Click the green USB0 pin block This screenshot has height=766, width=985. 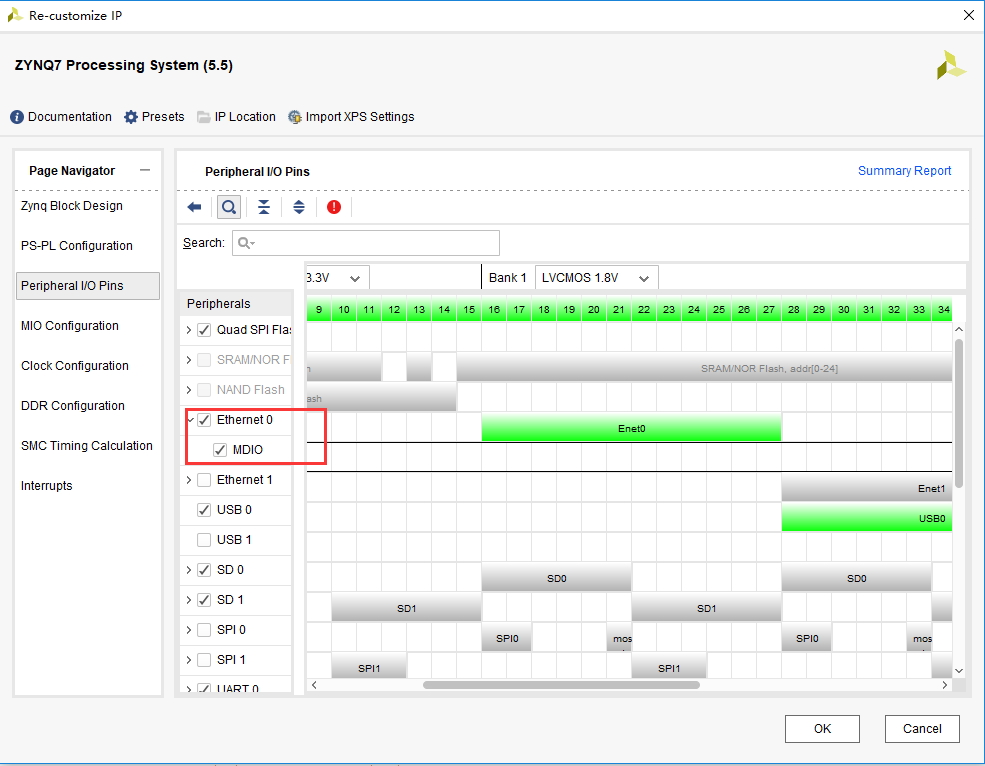(x=866, y=518)
